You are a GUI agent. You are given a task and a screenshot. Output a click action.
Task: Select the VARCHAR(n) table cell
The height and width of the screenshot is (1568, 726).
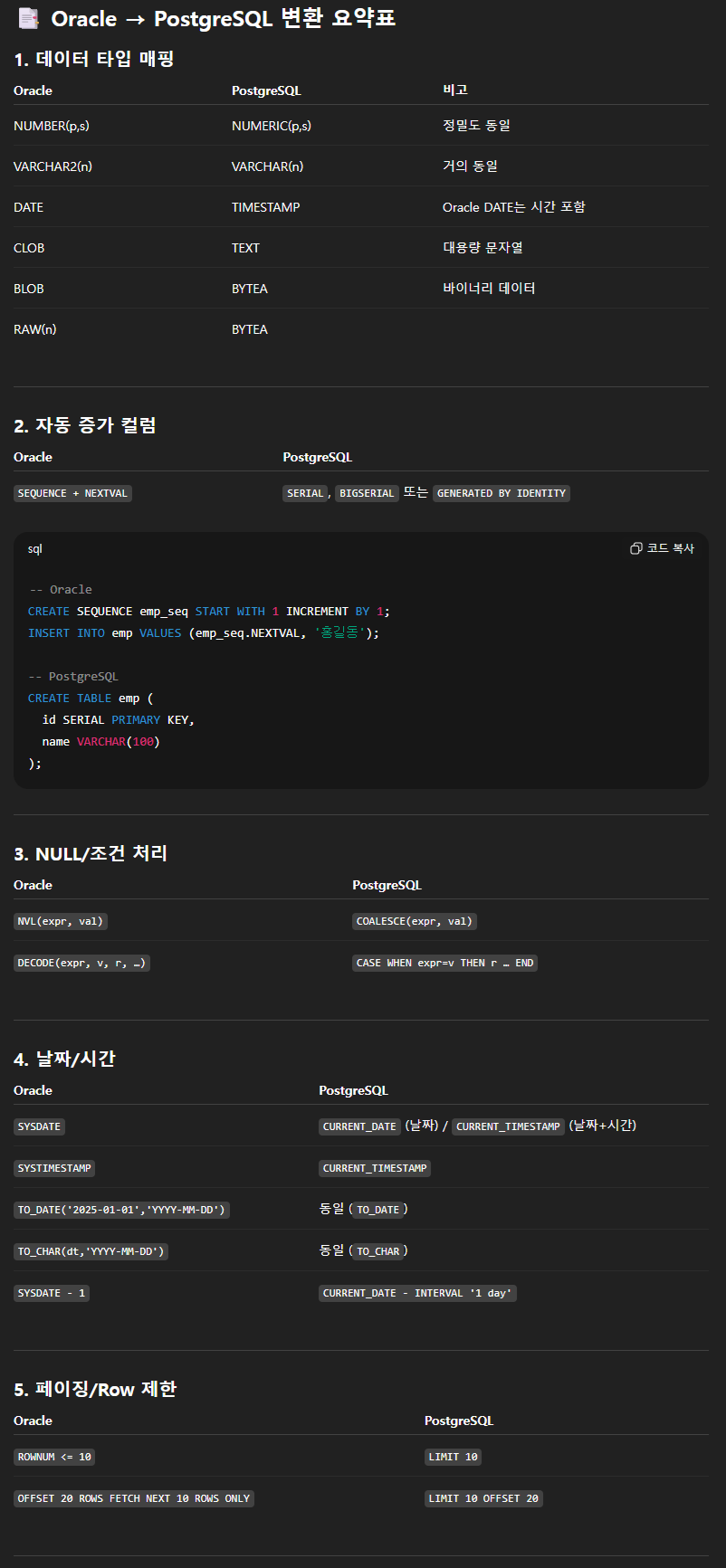268,166
